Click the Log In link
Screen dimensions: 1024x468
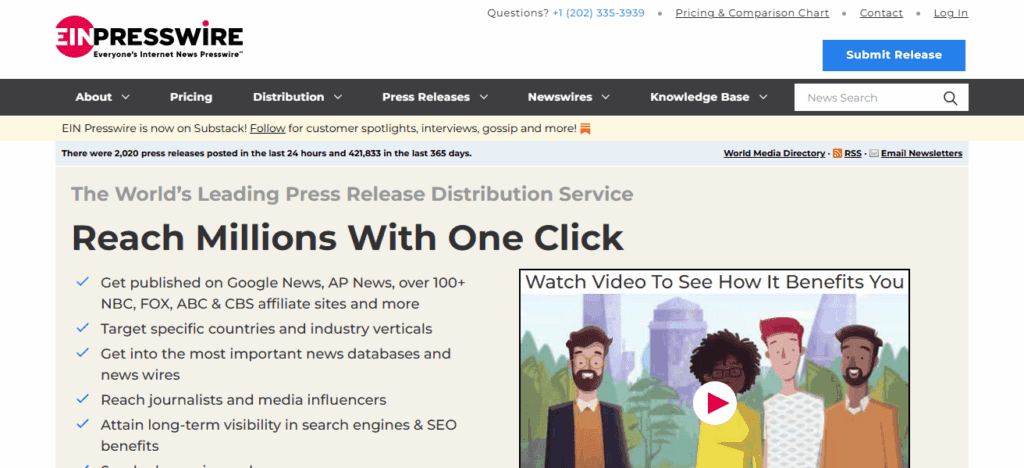point(951,13)
